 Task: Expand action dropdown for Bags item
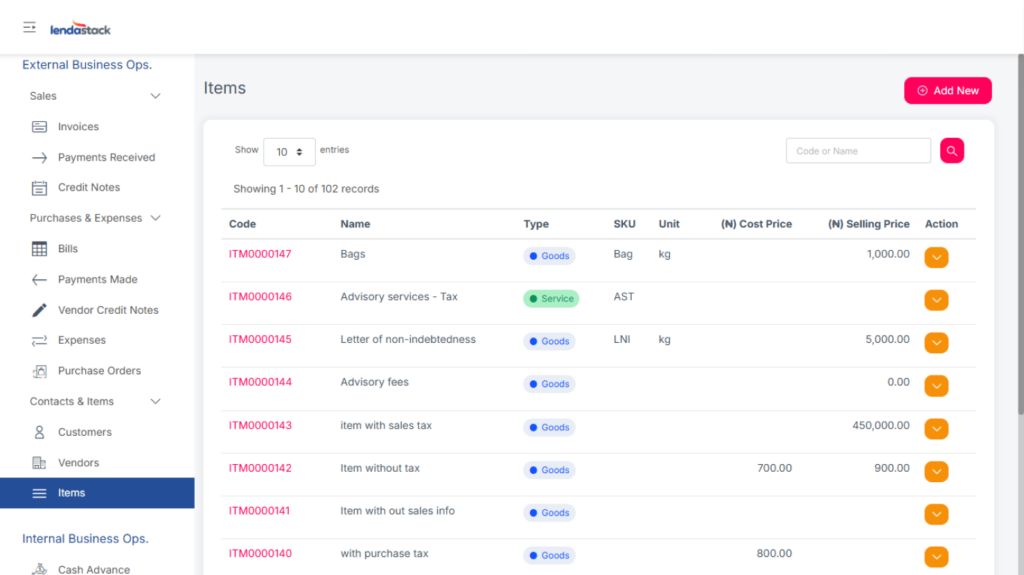point(936,257)
